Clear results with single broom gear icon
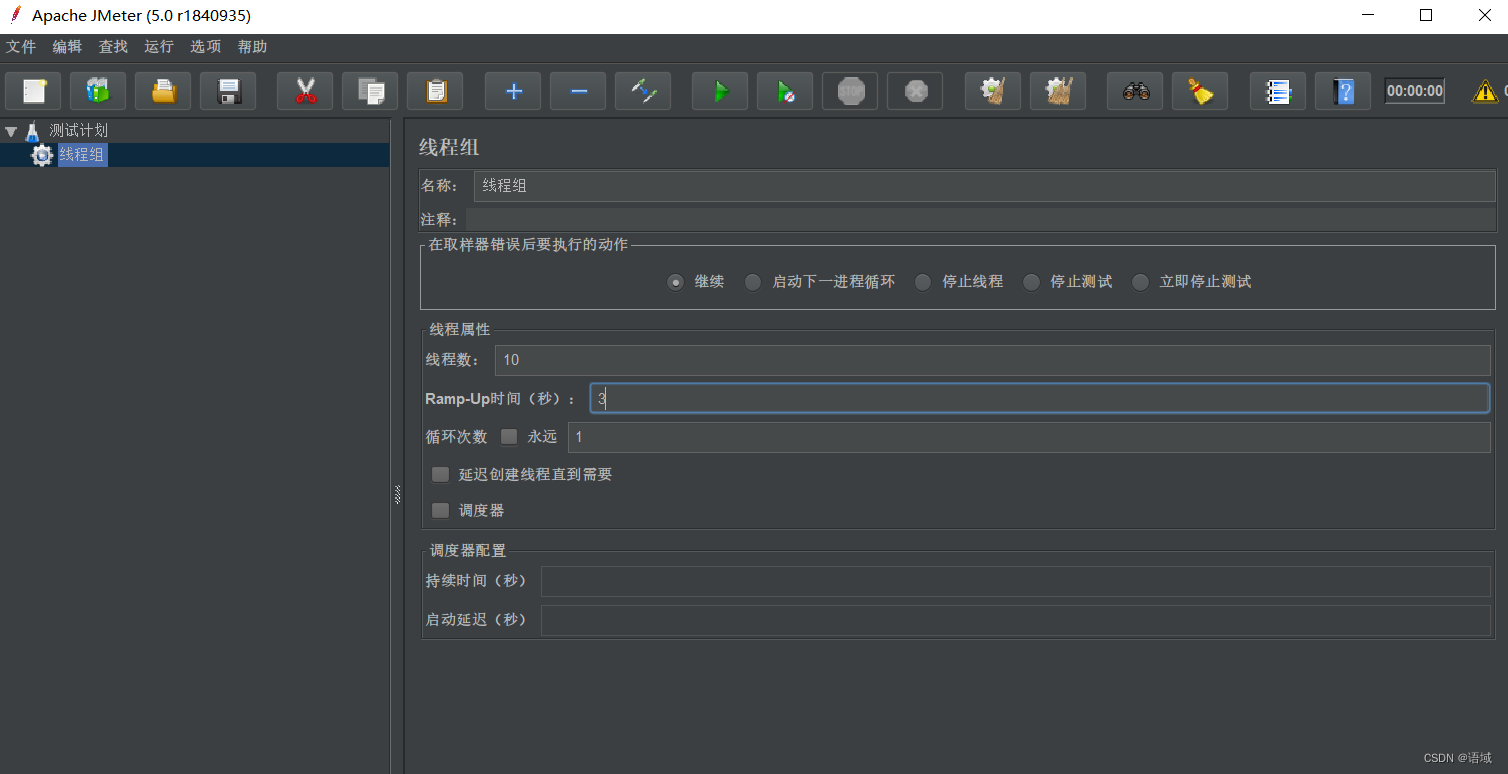 pyautogui.click(x=993, y=91)
